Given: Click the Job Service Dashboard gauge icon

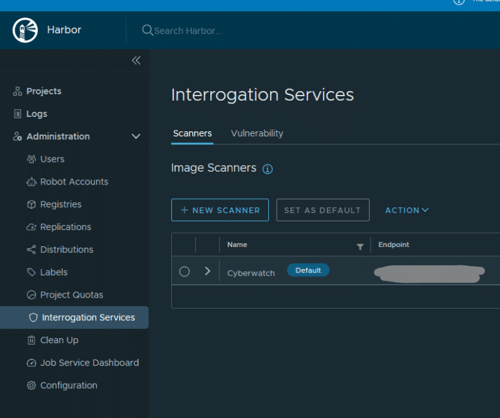Looking at the screenshot, I should [x=31, y=363].
